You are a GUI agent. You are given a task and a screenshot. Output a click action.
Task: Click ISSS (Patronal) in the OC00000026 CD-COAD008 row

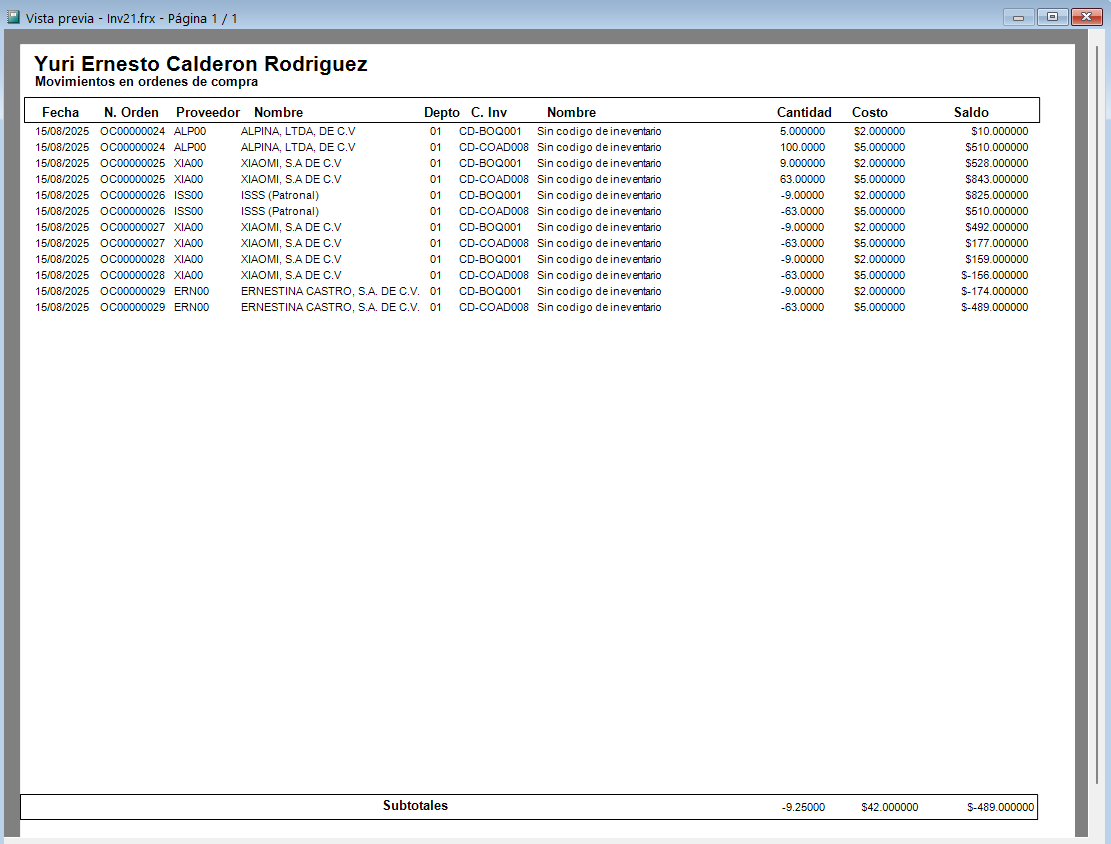[x=280, y=211]
